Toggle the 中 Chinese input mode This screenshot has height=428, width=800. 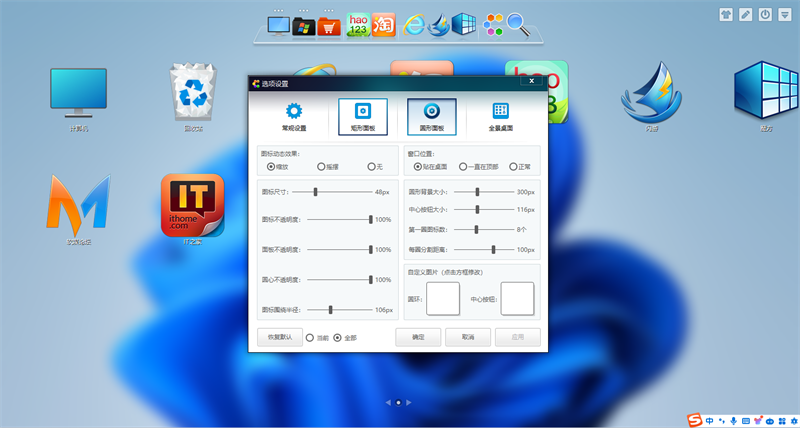pyautogui.click(x=709, y=421)
